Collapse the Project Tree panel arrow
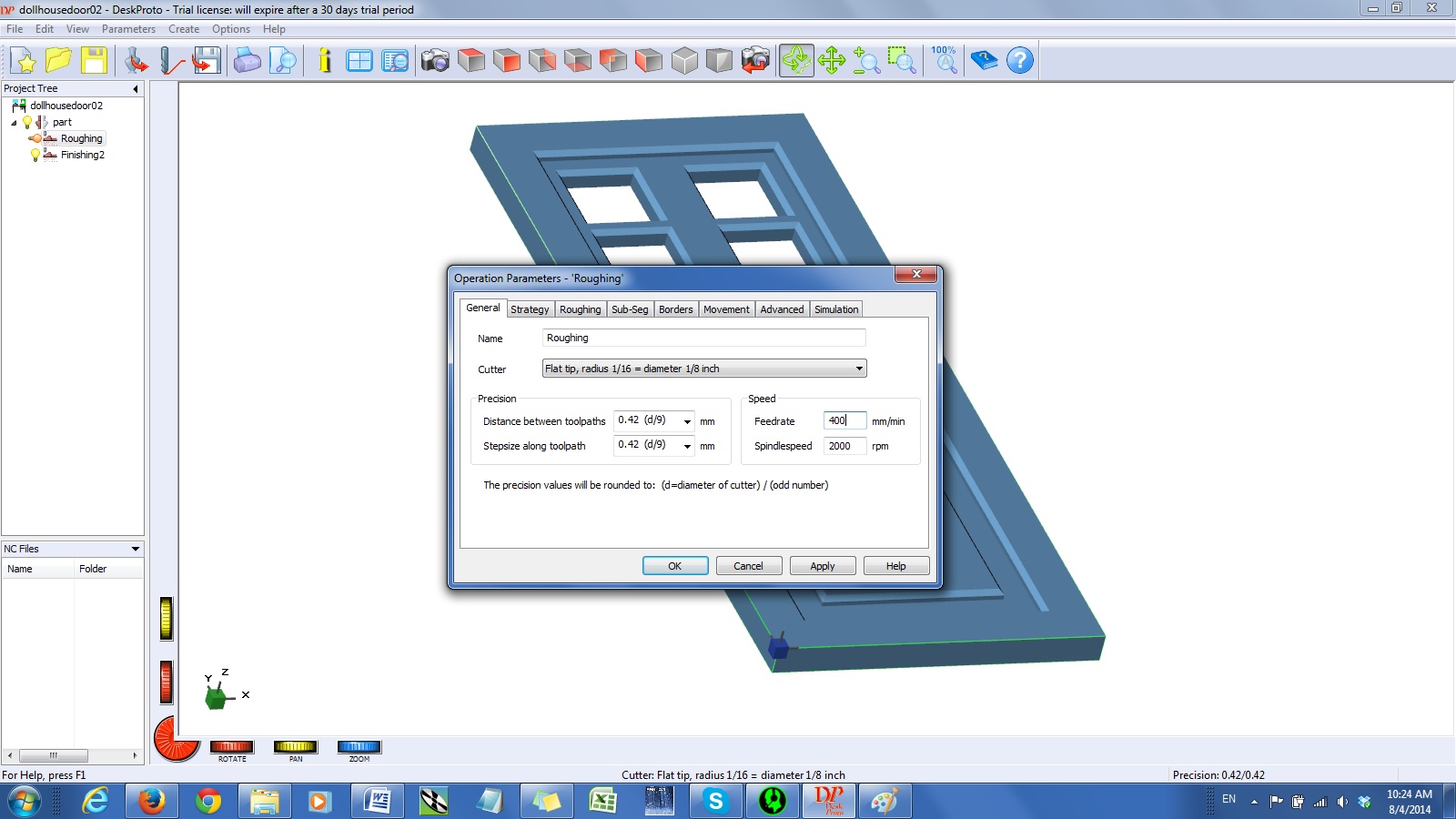This screenshot has height=819, width=1456. 136,89
